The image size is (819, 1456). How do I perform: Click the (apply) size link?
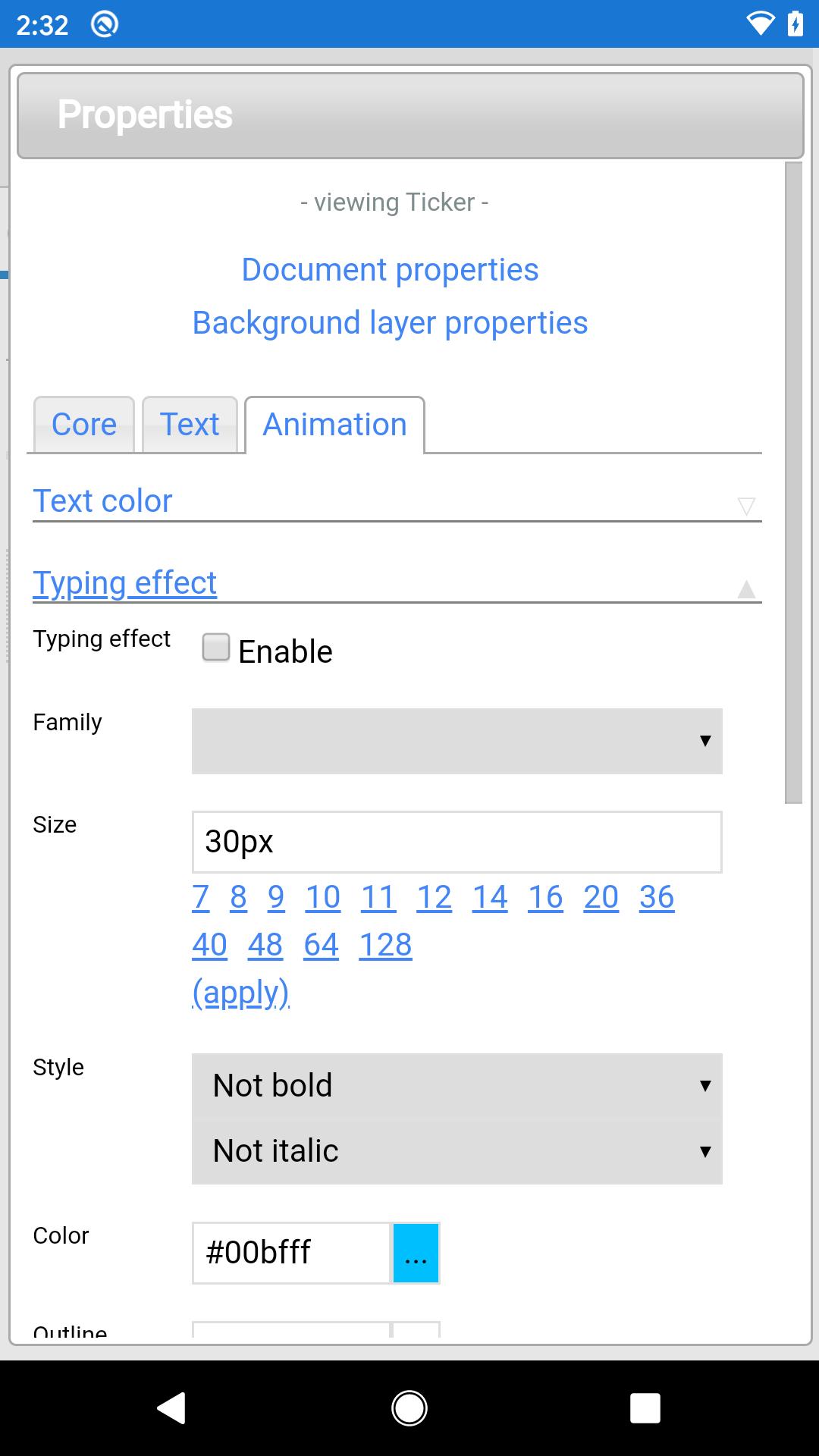click(240, 993)
